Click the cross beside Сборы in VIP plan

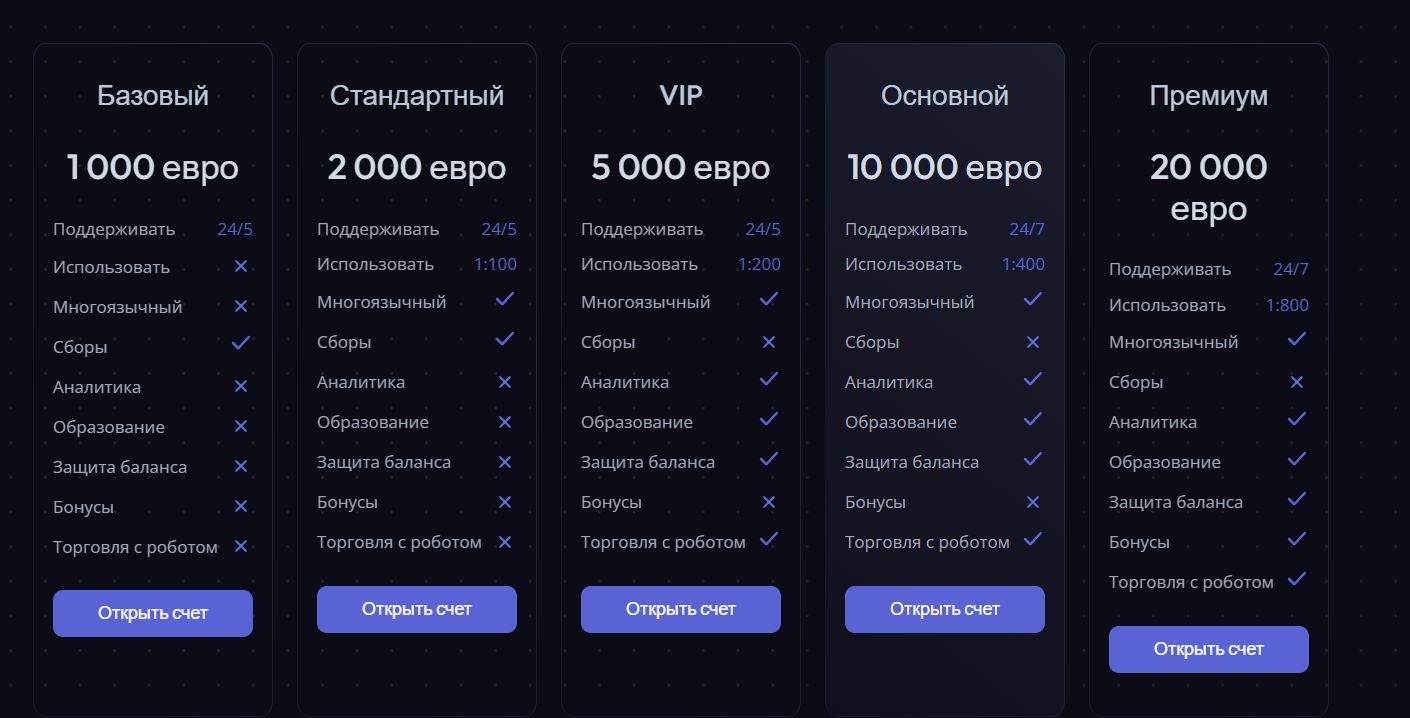769,342
